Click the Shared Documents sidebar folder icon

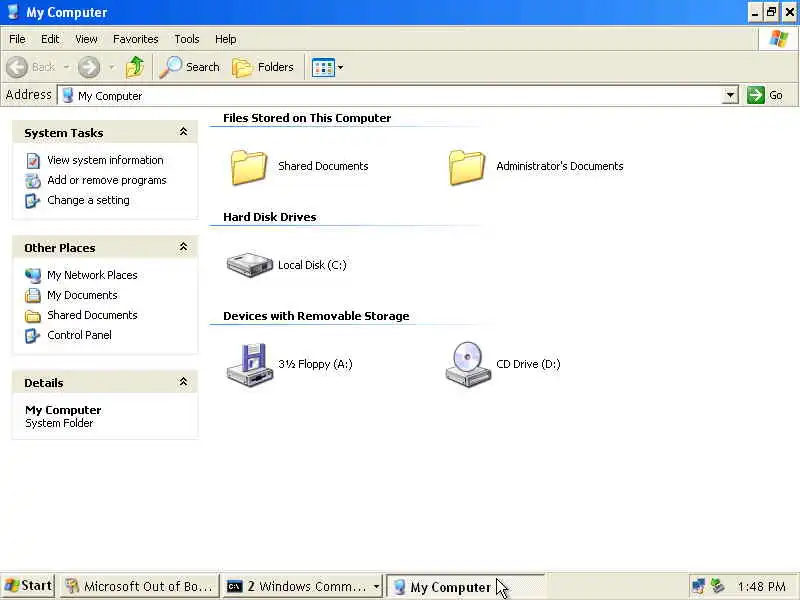pyautogui.click(x=33, y=316)
